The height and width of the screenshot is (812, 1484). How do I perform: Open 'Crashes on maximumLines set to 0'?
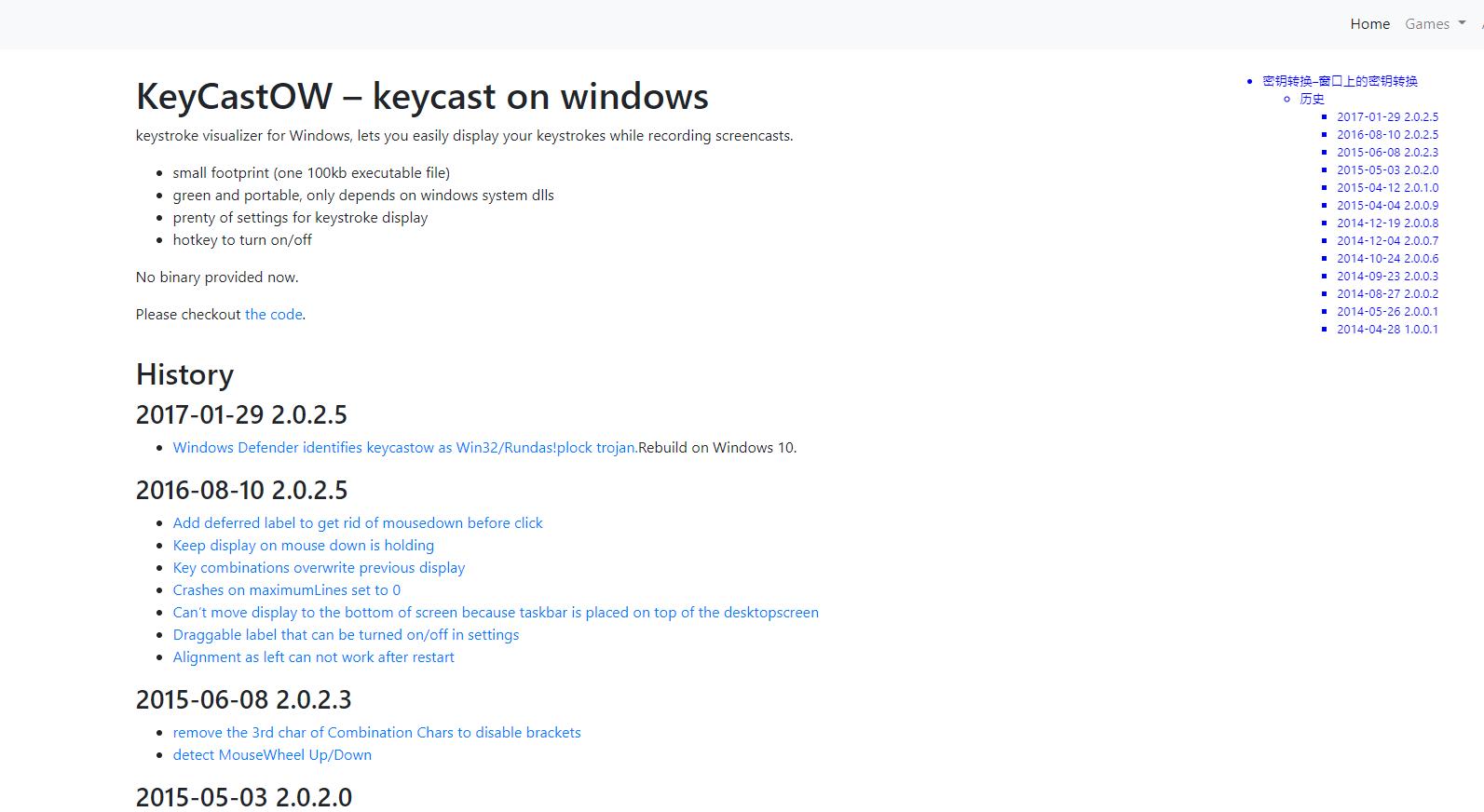point(286,590)
